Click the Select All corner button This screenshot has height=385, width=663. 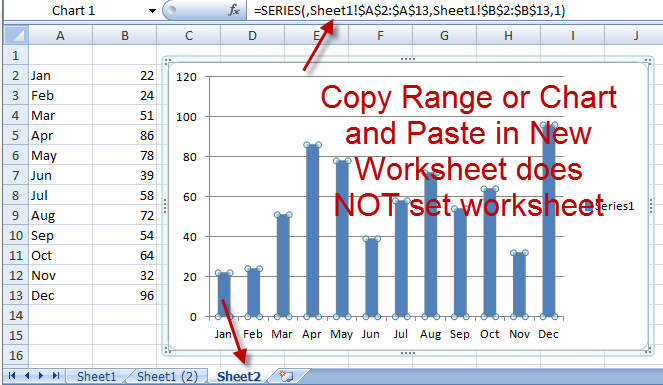pos(16,35)
